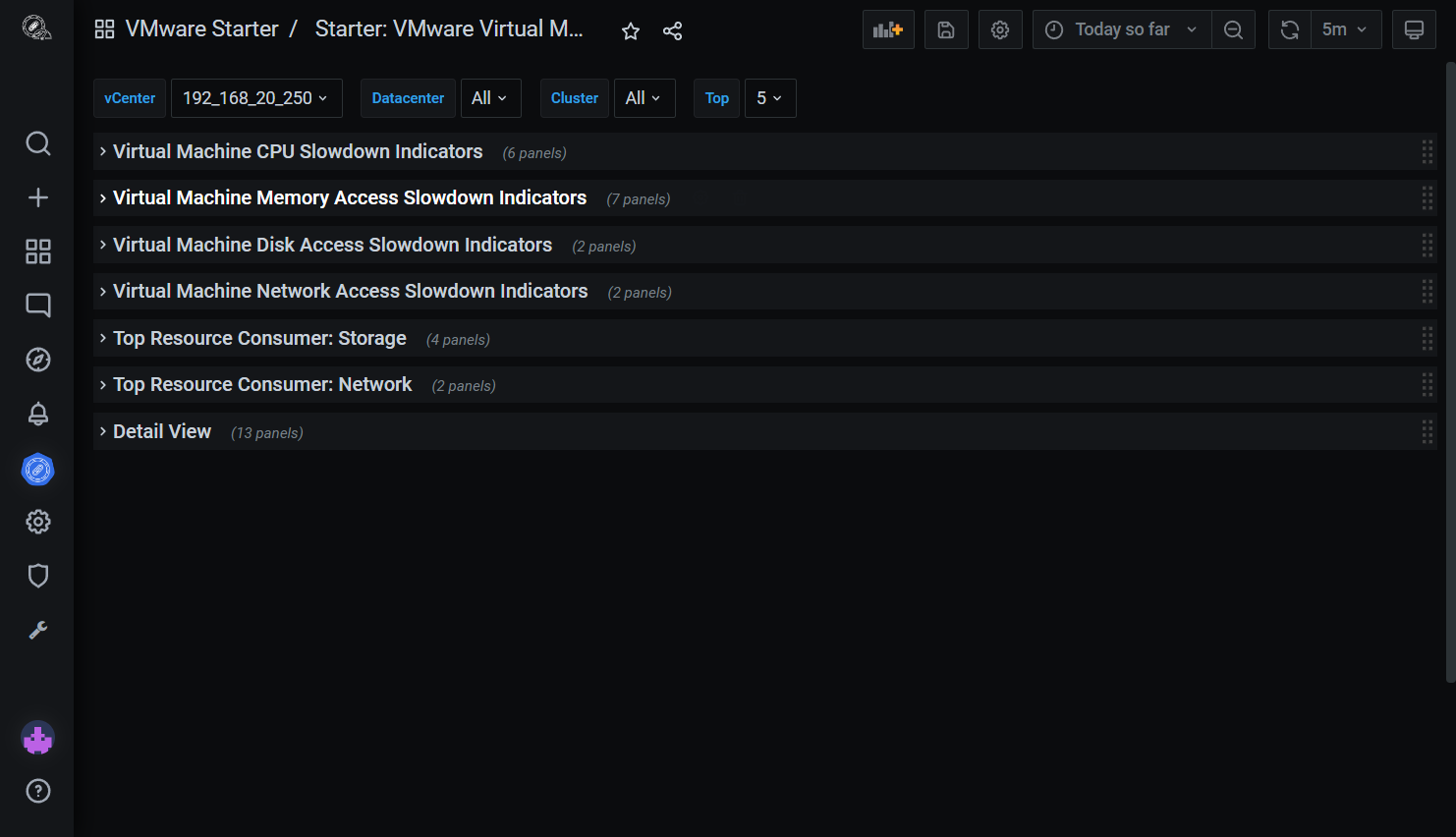Image resolution: width=1456 pixels, height=837 pixels.
Task: Grab drag handle of CPU Slowdown Indicators row
Action: coord(1427,151)
